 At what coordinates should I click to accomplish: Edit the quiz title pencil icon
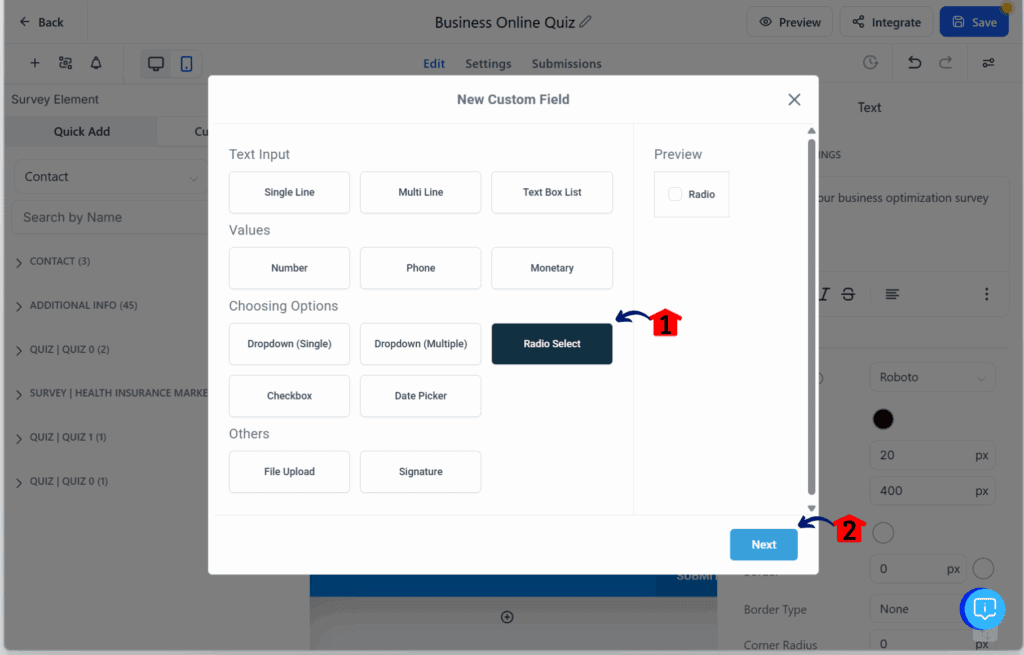point(586,22)
